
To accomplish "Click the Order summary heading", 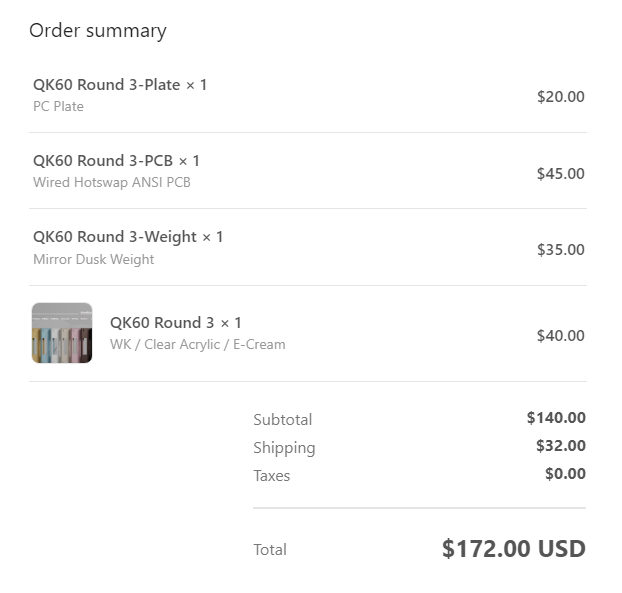I will pos(98,31).
